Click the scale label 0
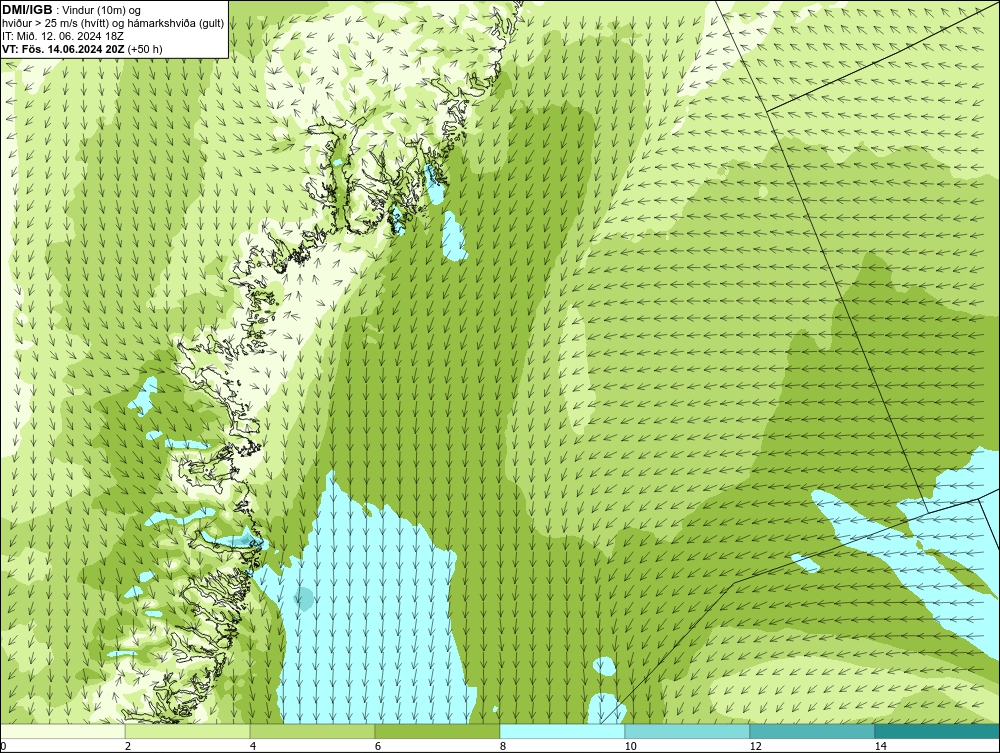 [3, 746]
